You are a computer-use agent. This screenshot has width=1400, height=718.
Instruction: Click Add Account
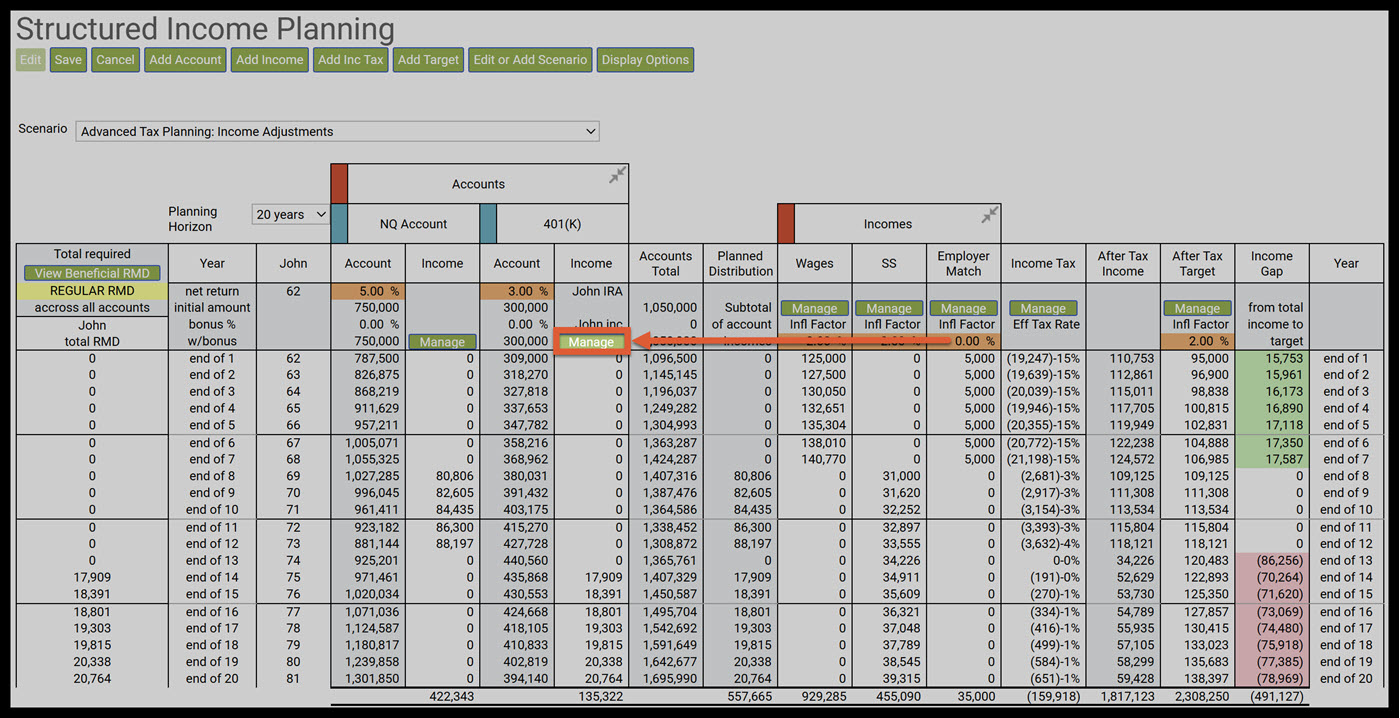point(185,60)
